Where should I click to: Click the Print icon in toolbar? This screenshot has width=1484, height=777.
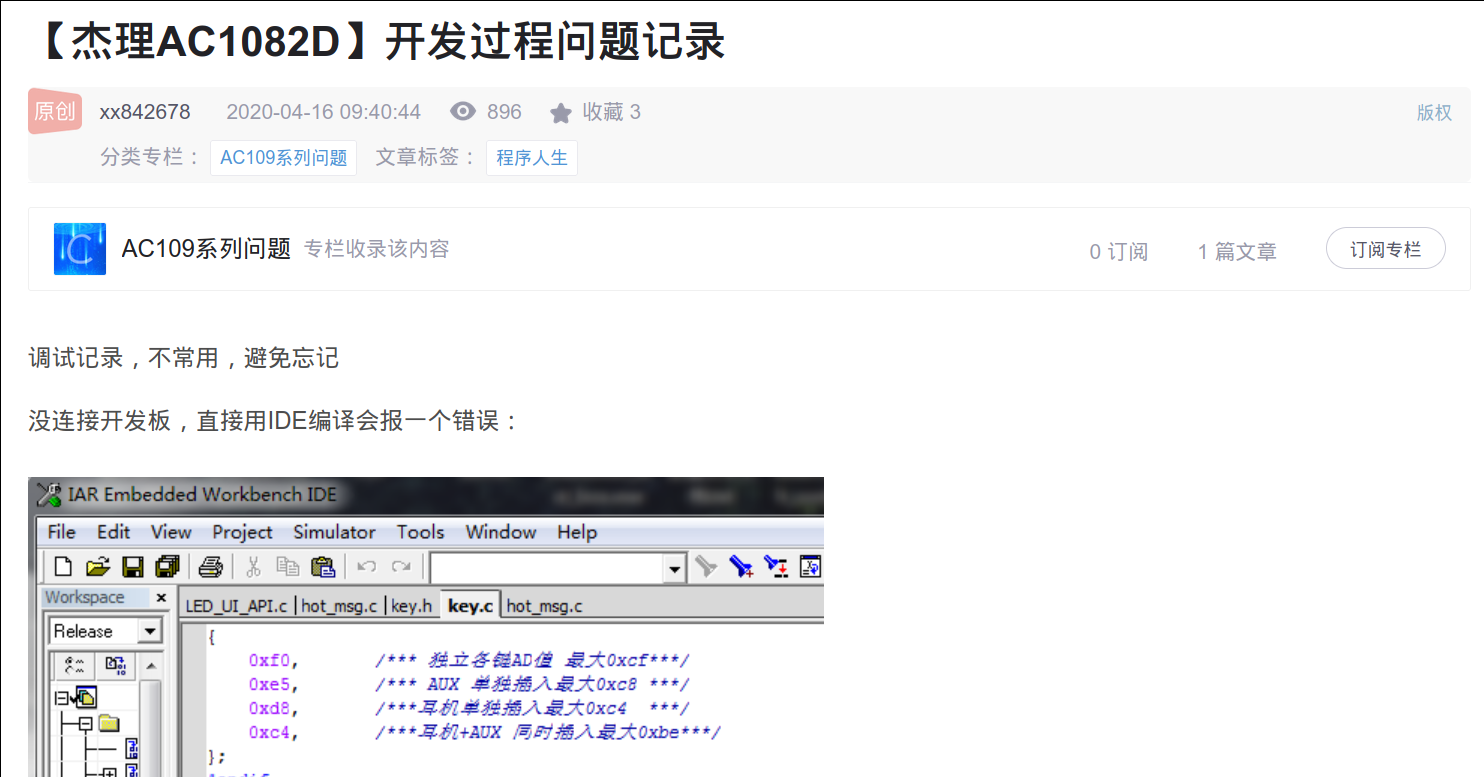pos(210,567)
